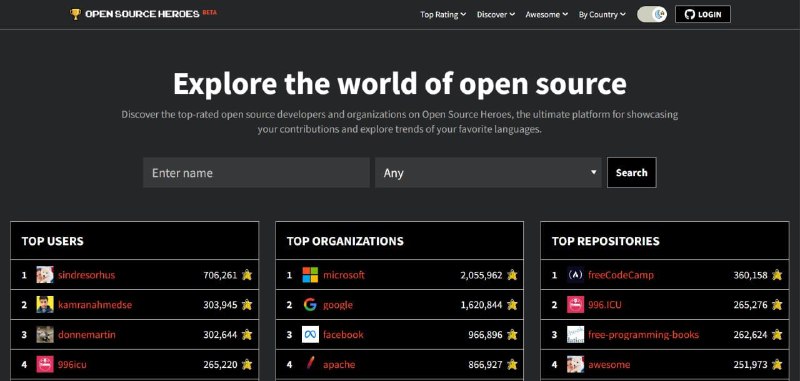Click the BETA badge text

210,12
